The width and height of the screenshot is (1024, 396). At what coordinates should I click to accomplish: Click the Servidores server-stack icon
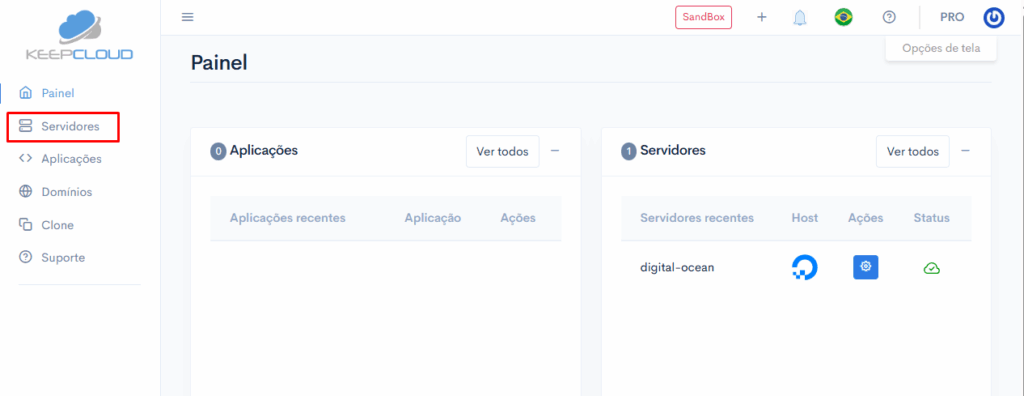click(25, 125)
